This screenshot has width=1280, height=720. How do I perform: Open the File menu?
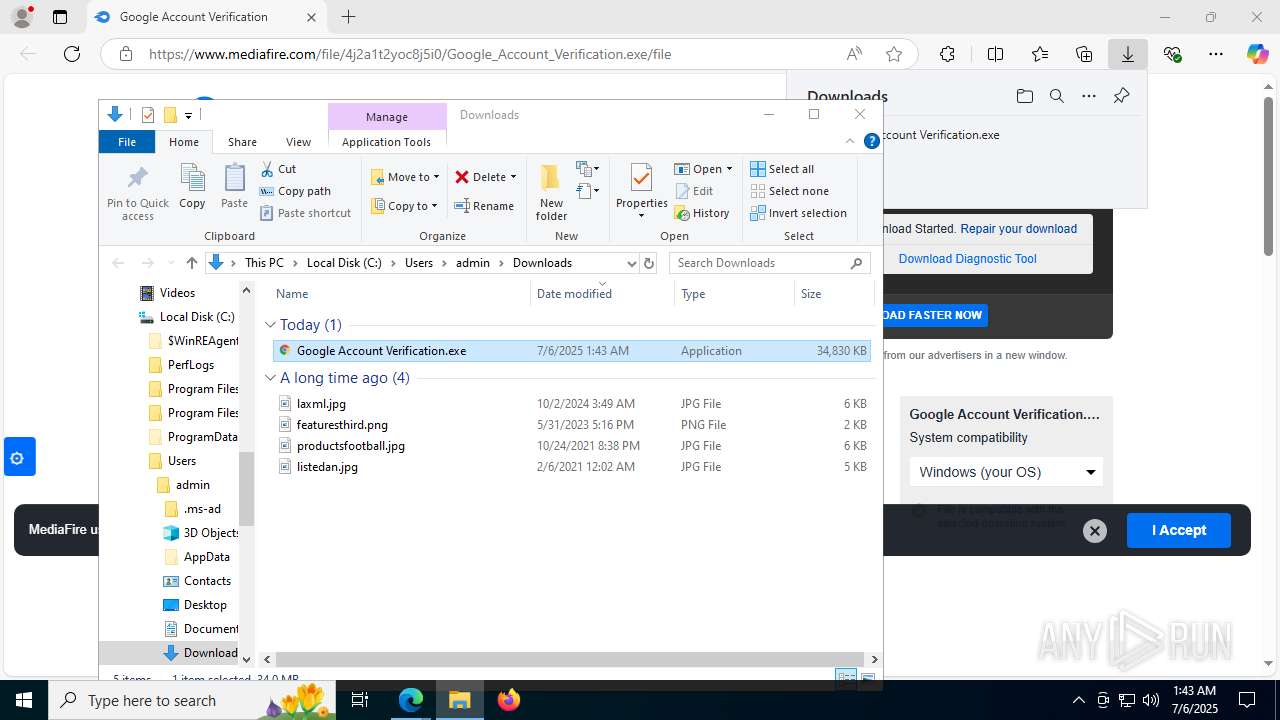tap(127, 142)
